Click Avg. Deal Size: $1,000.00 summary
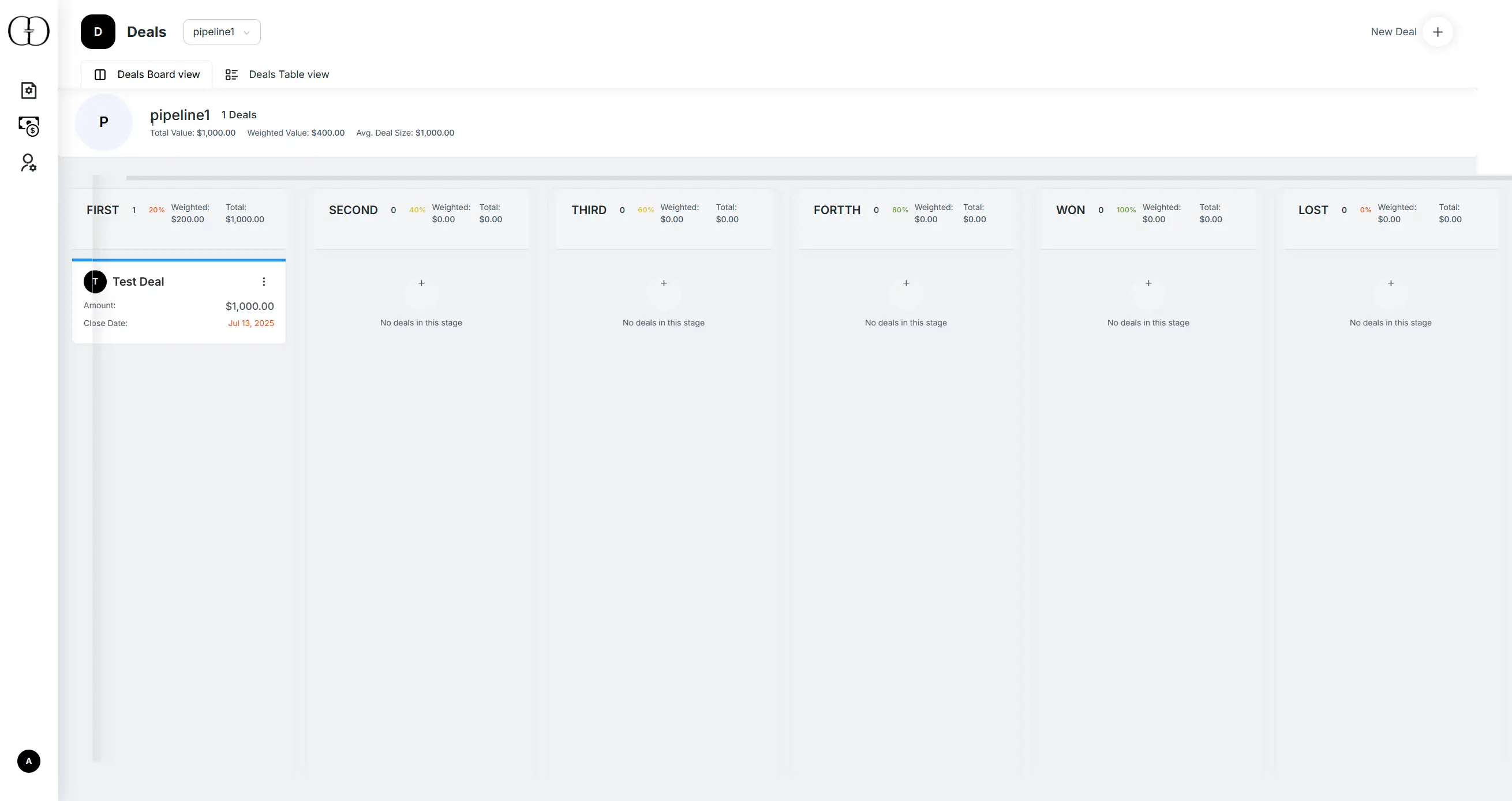1512x801 pixels. point(405,133)
